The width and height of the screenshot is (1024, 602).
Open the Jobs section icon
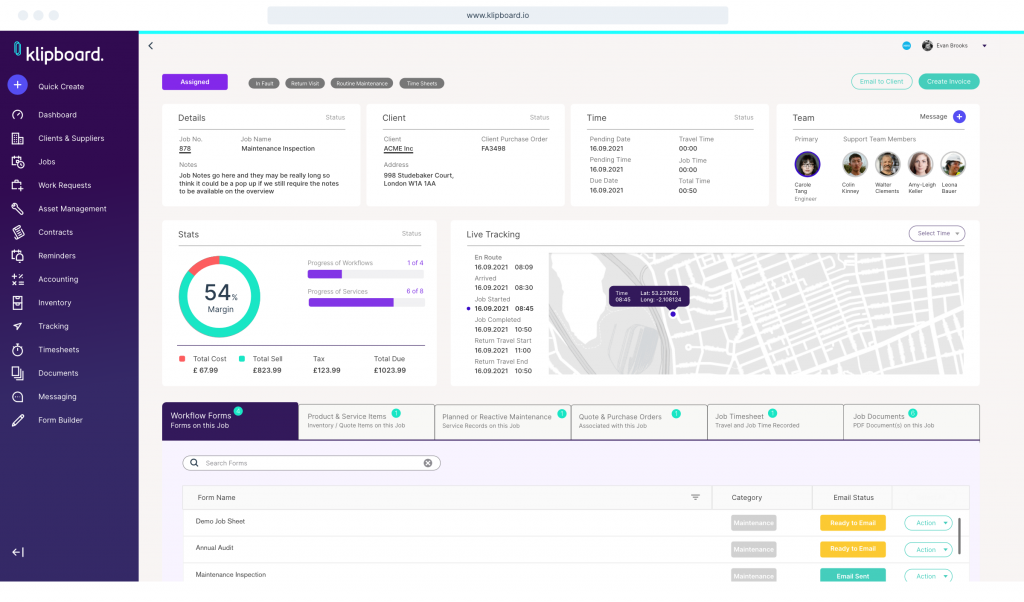coord(17,161)
